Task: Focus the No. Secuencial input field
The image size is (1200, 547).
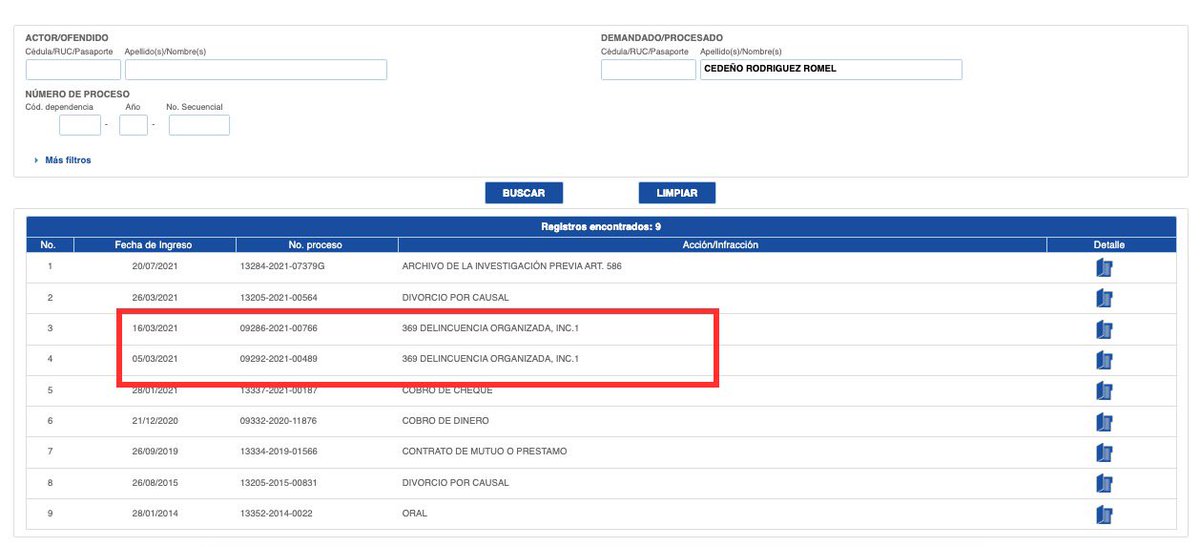Action: [x=199, y=125]
